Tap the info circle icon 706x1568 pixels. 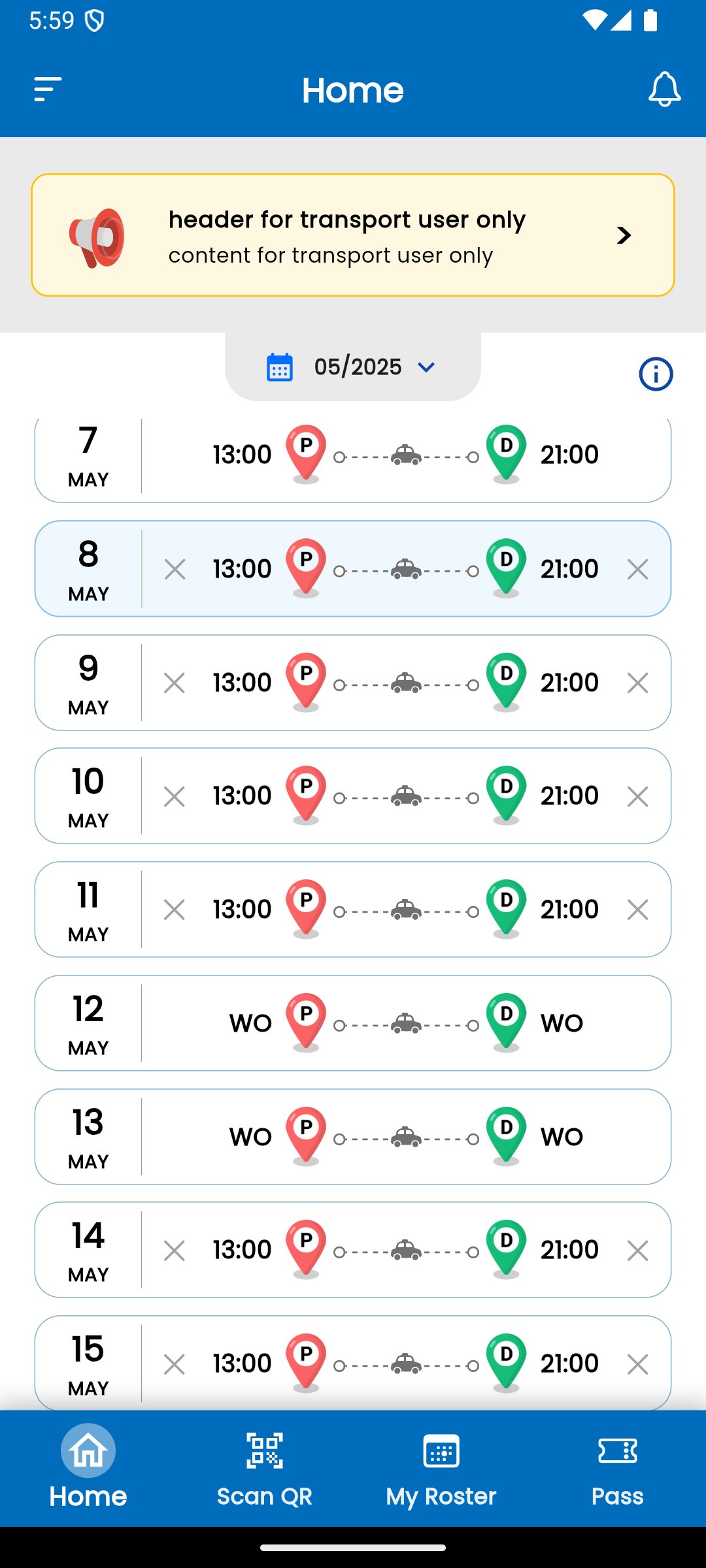[656, 374]
